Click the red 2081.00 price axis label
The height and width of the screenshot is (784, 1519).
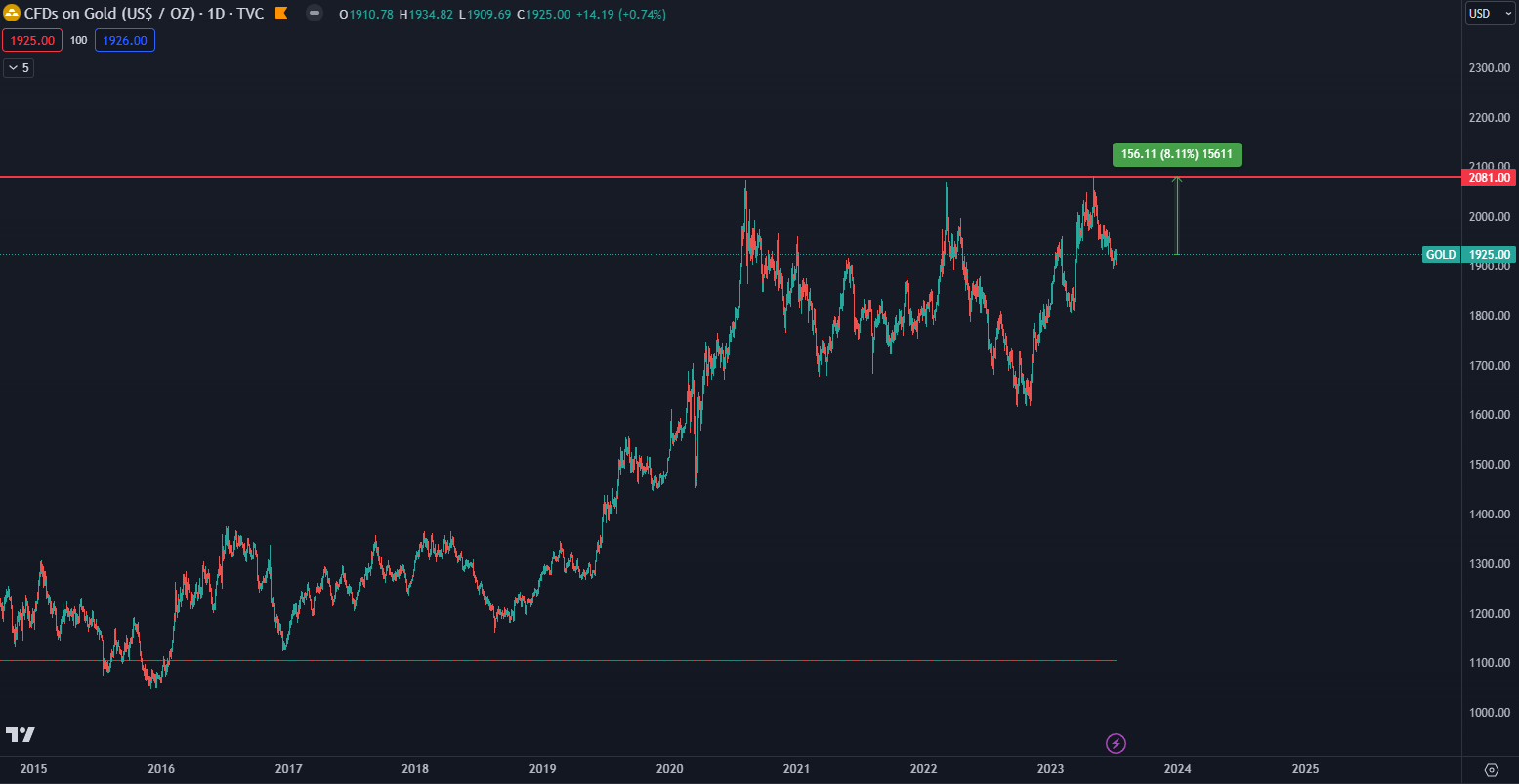point(1489,178)
